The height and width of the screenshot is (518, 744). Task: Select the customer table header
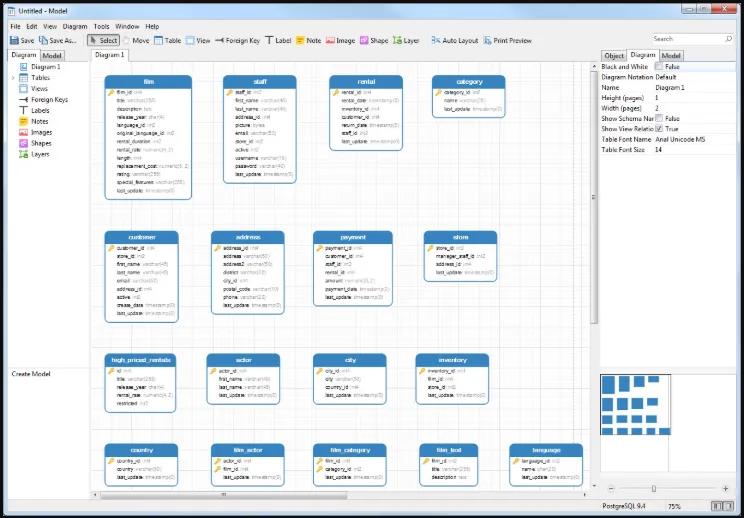click(142, 237)
